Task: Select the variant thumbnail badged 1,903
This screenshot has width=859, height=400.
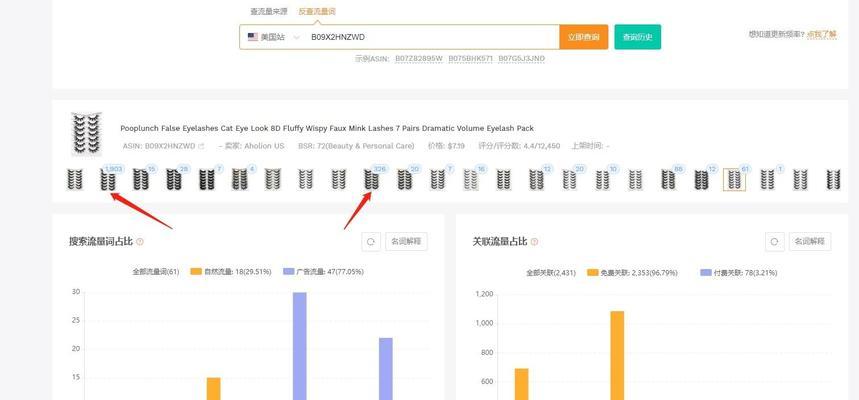Action: tap(108, 179)
